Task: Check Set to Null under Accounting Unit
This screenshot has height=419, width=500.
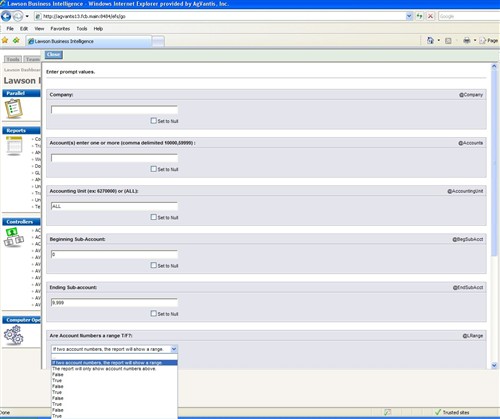Action: (153, 217)
